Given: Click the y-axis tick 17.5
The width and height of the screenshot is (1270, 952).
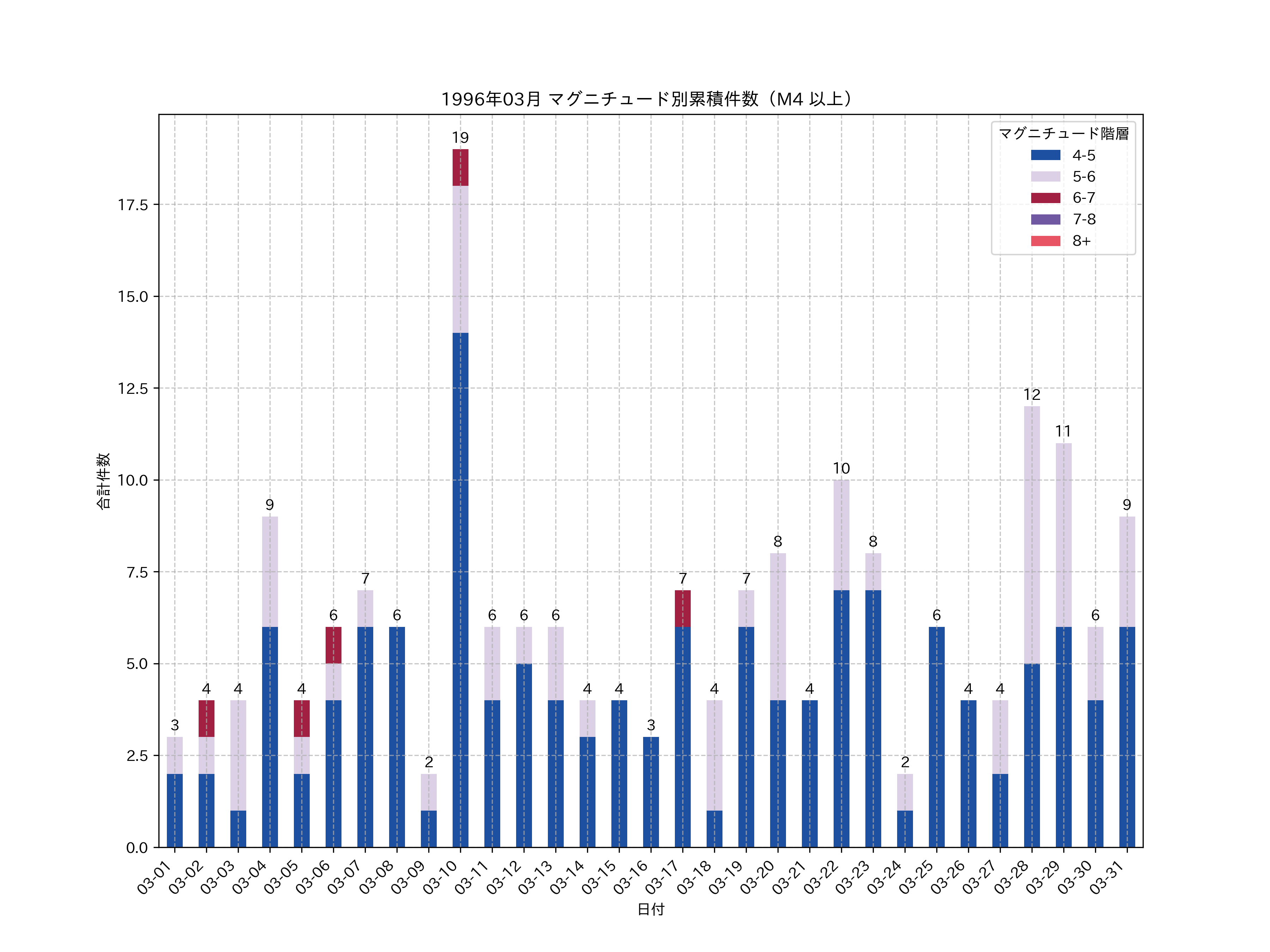Looking at the screenshot, I should pos(133,205).
